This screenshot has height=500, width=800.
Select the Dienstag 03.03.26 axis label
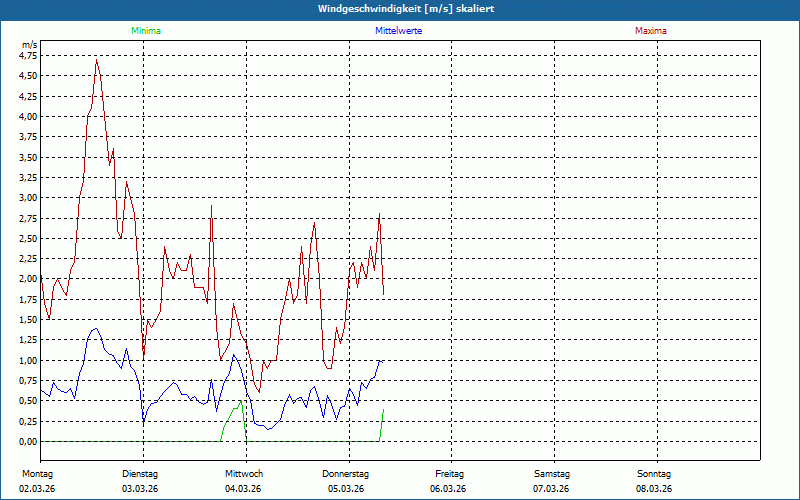(x=140, y=481)
